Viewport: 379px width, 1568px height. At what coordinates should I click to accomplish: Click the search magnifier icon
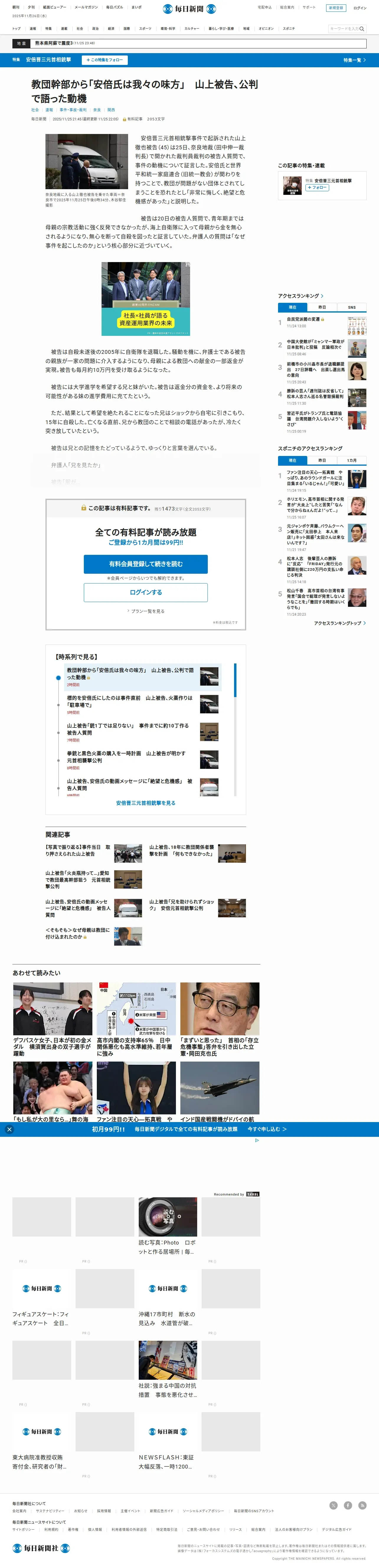(x=362, y=29)
